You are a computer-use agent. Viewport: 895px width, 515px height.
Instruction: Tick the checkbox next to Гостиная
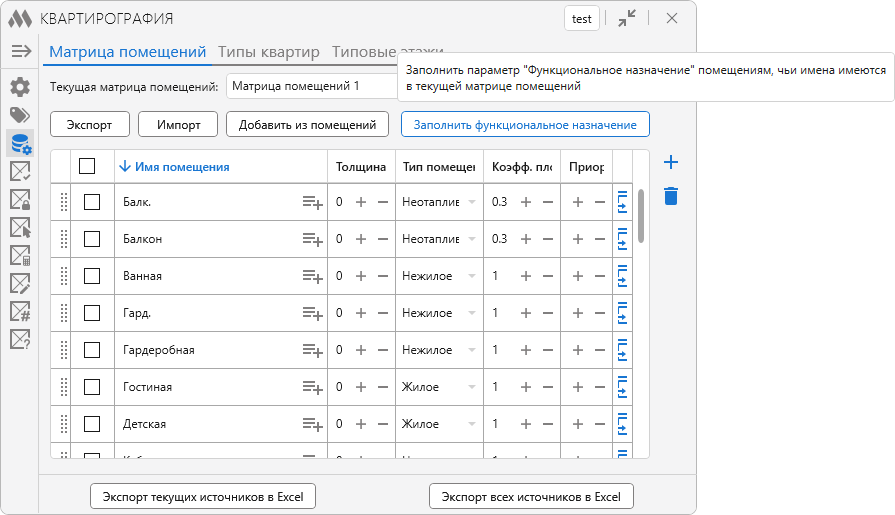click(92, 387)
